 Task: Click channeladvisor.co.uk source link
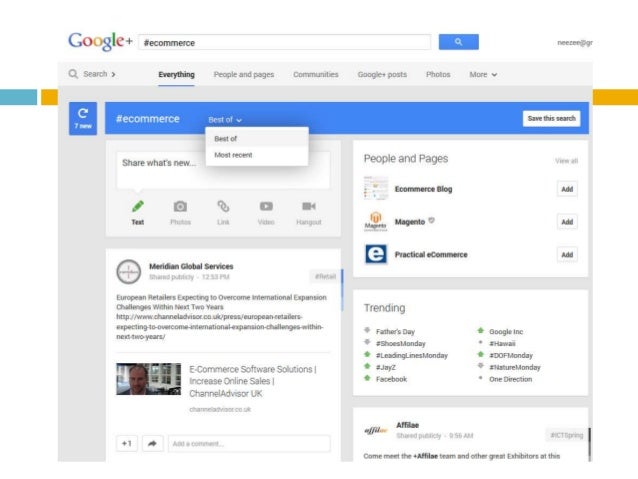click(x=220, y=409)
